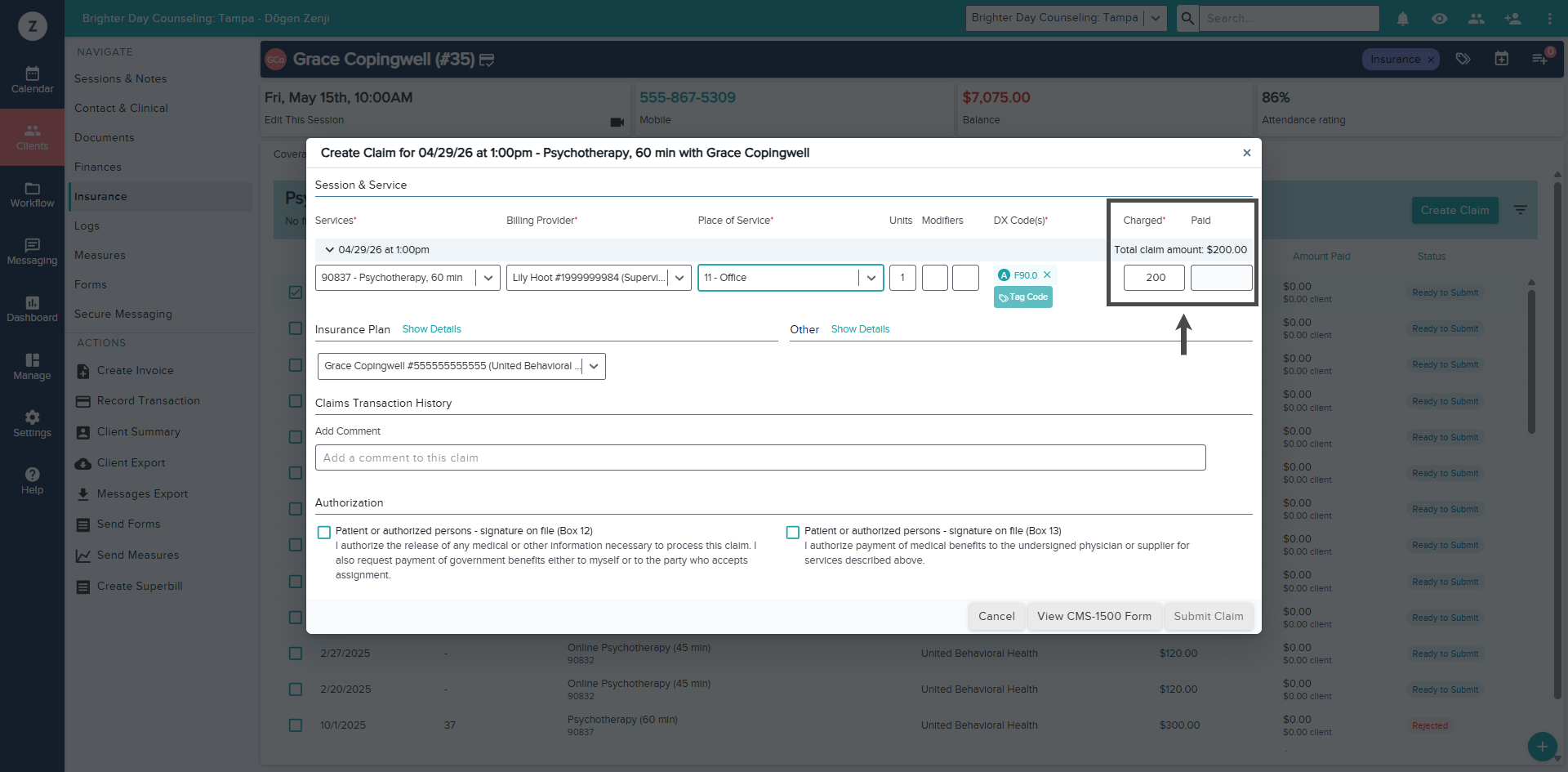
Task: Open Messaging from the sidebar
Action: pyautogui.click(x=32, y=252)
